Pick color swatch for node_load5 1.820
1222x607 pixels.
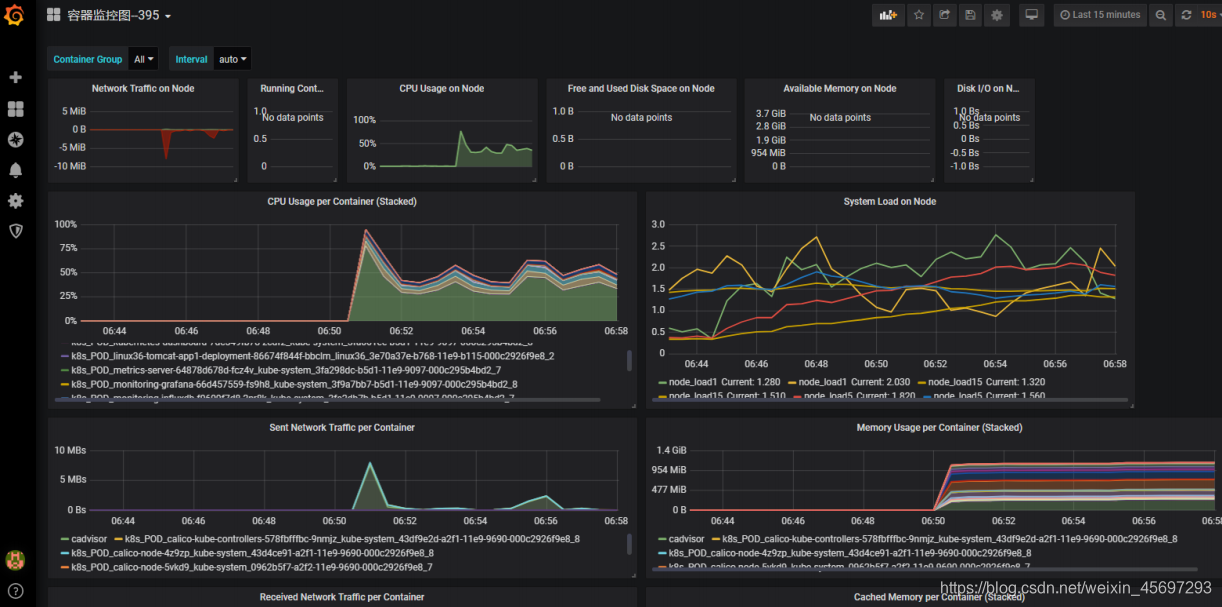pos(796,397)
